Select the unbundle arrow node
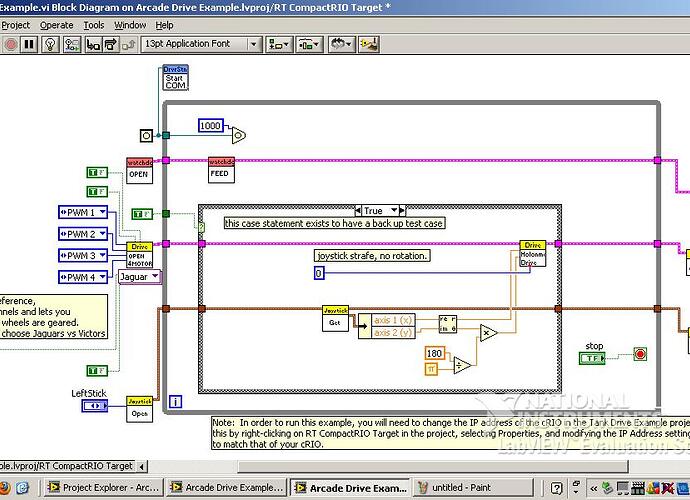Screen dimensions: 690x500 click(x=364, y=326)
